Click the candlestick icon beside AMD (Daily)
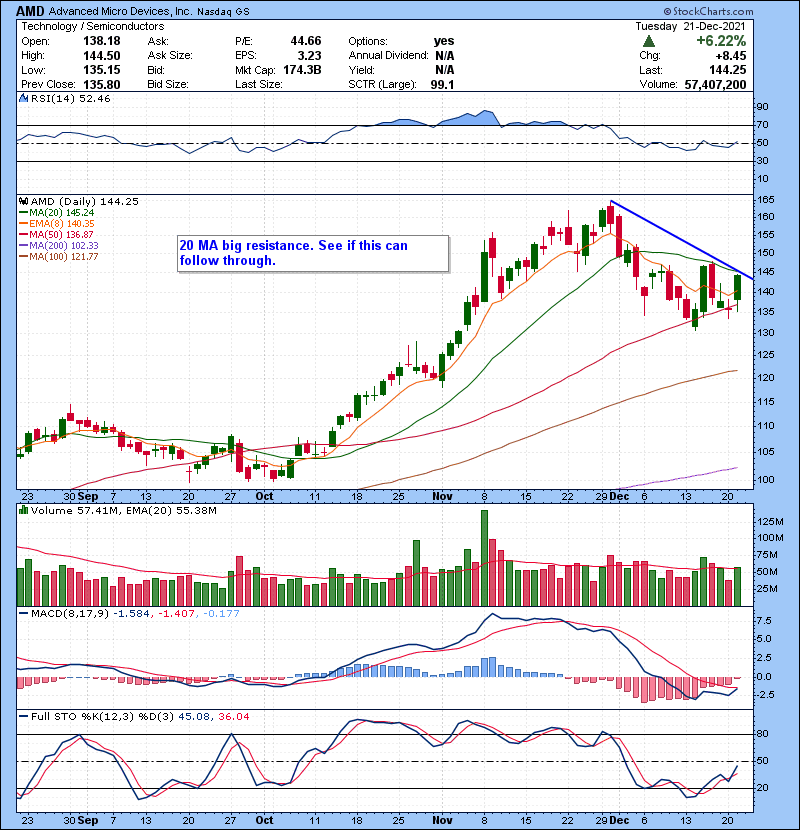 (23, 201)
